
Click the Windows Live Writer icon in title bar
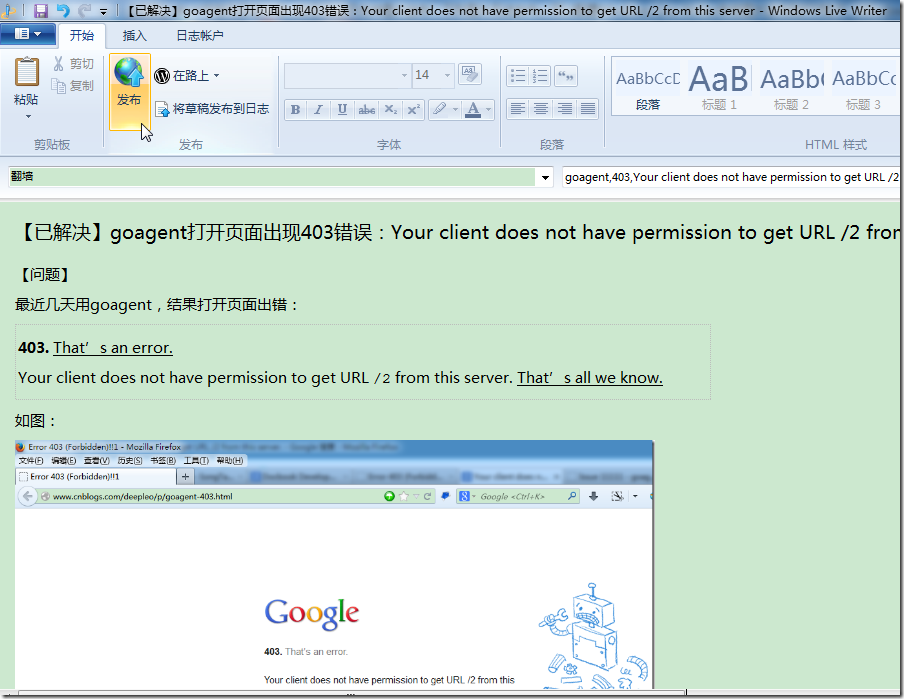tap(8, 10)
